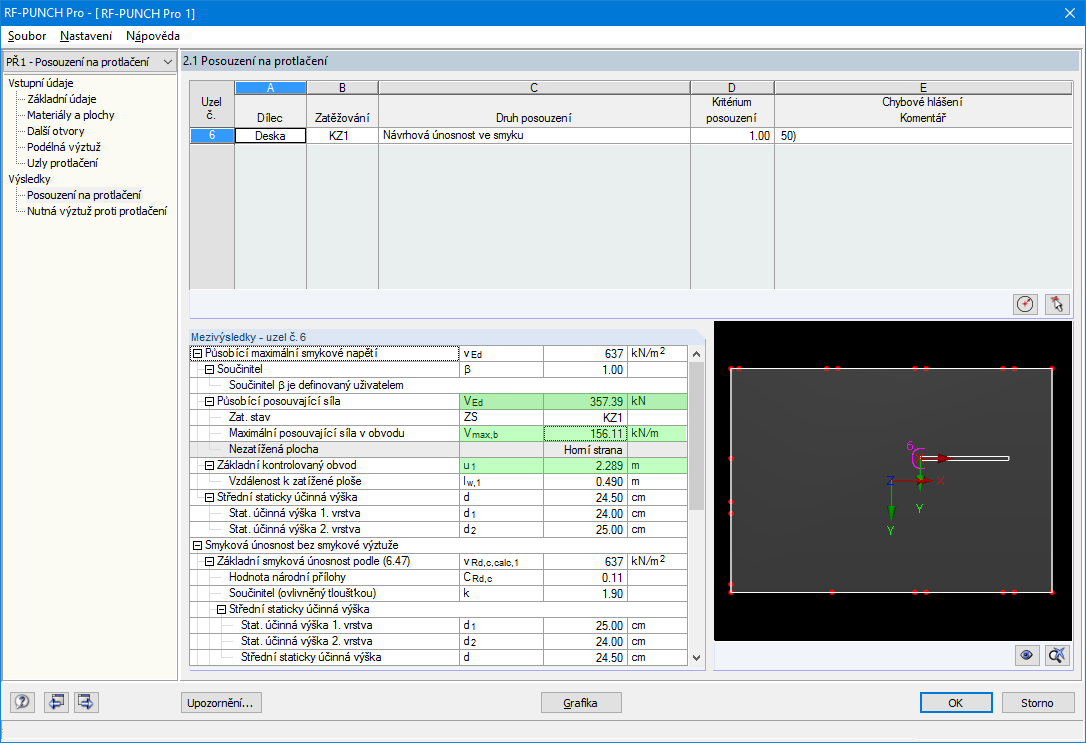1086x743 pixels.
Task: Select Další otvory in the tree
Action: [x=55, y=131]
